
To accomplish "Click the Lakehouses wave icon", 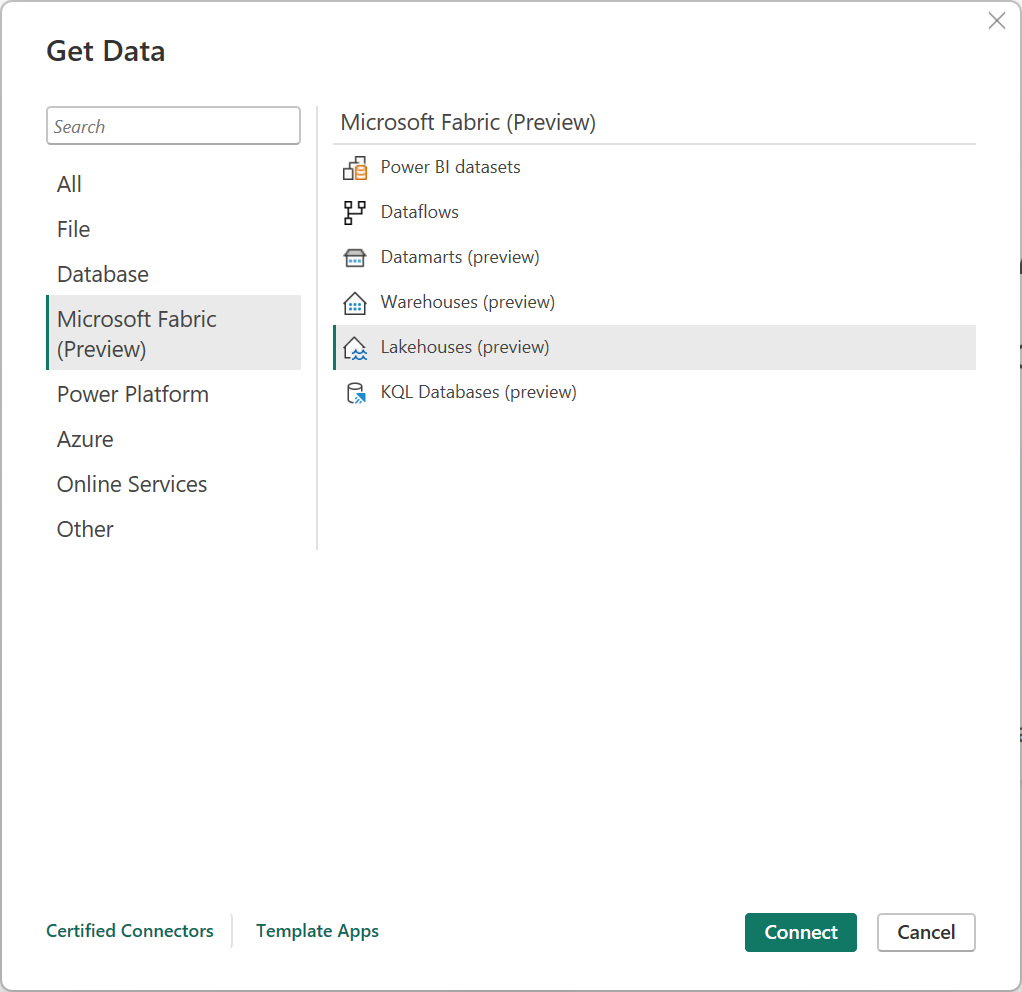I will (x=355, y=348).
